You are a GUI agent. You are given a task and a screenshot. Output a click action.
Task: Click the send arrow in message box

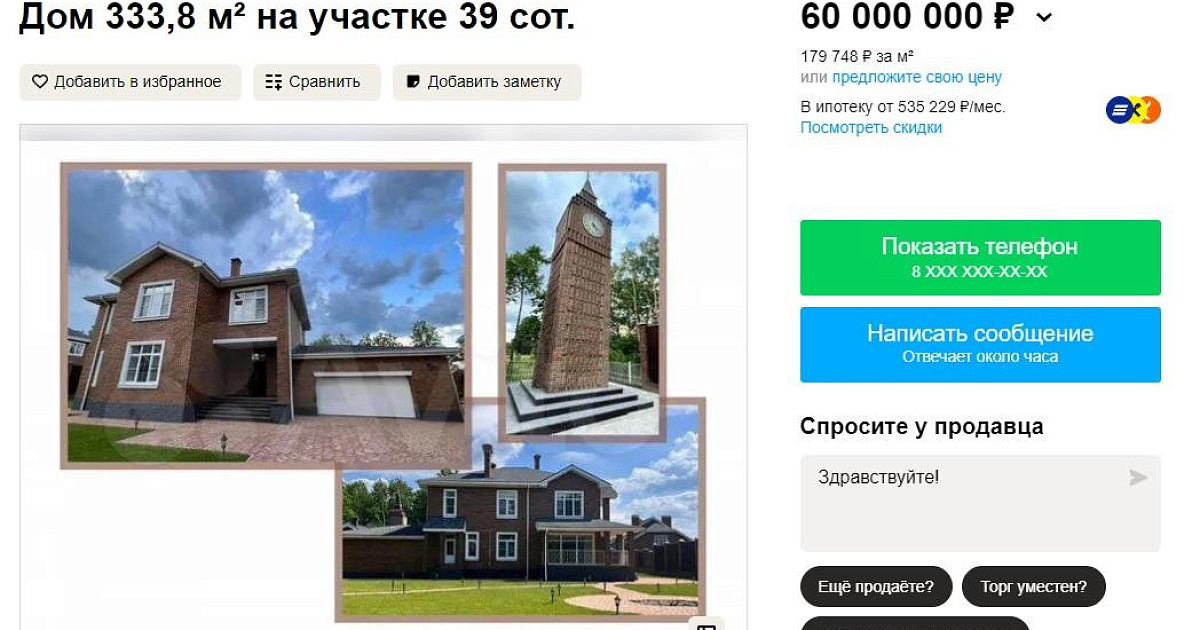click(x=1138, y=478)
